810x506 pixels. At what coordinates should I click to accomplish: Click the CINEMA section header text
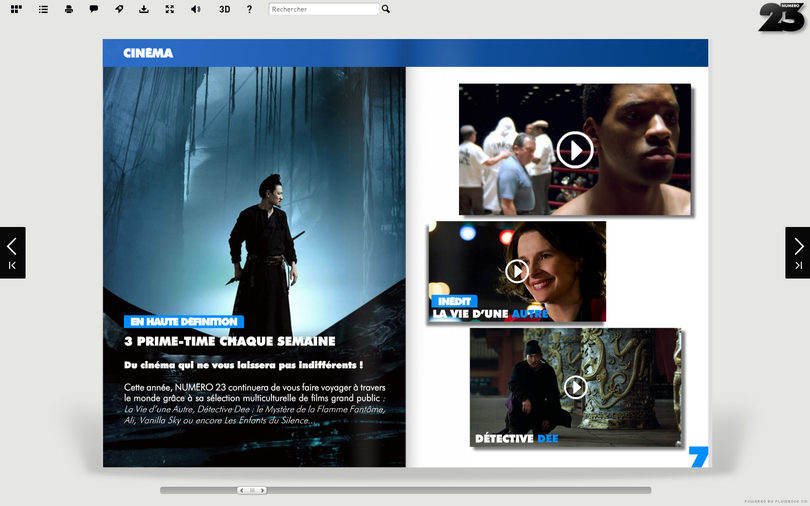(x=148, y=53)
